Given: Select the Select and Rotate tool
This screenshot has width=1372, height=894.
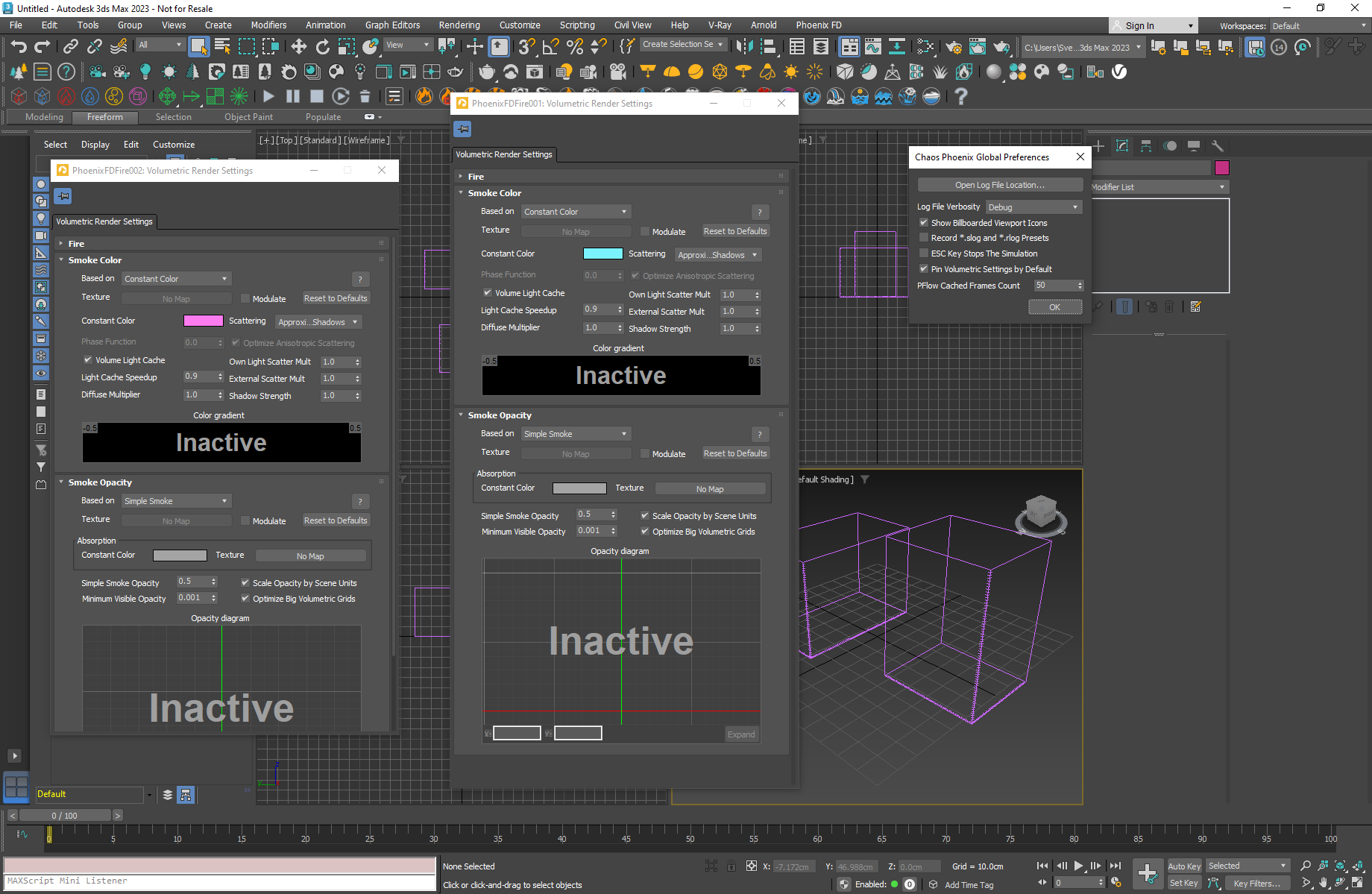Looking at the screenshot, I should [x=322, y=46].
